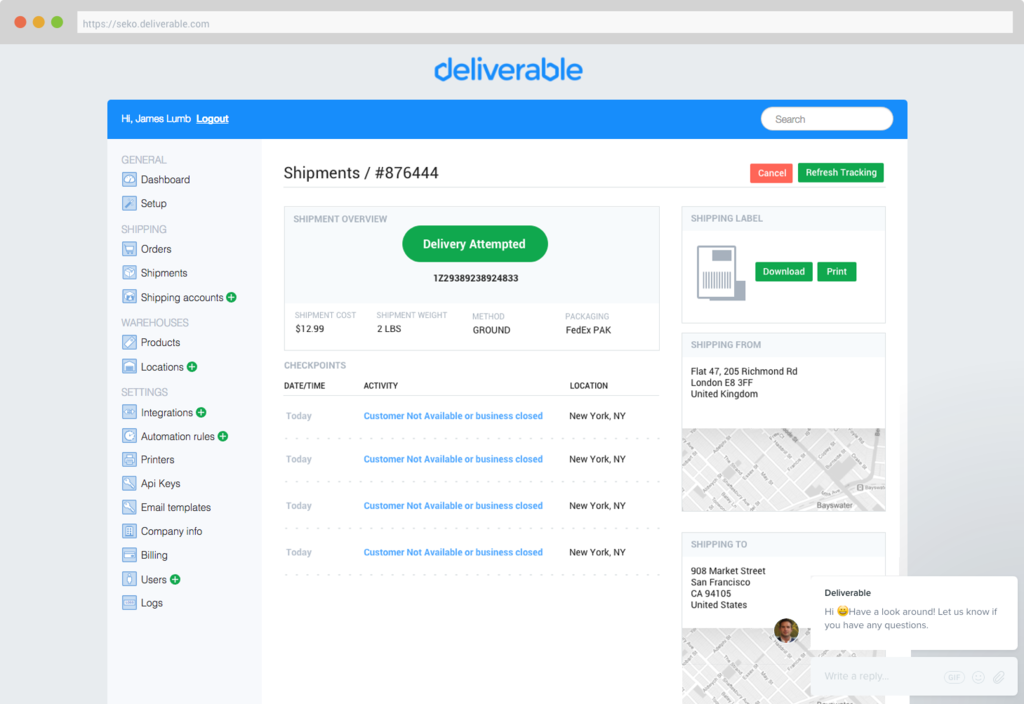
Task: Open the Orders menu item
Action: pyautogui.click(x=156, y=249)
